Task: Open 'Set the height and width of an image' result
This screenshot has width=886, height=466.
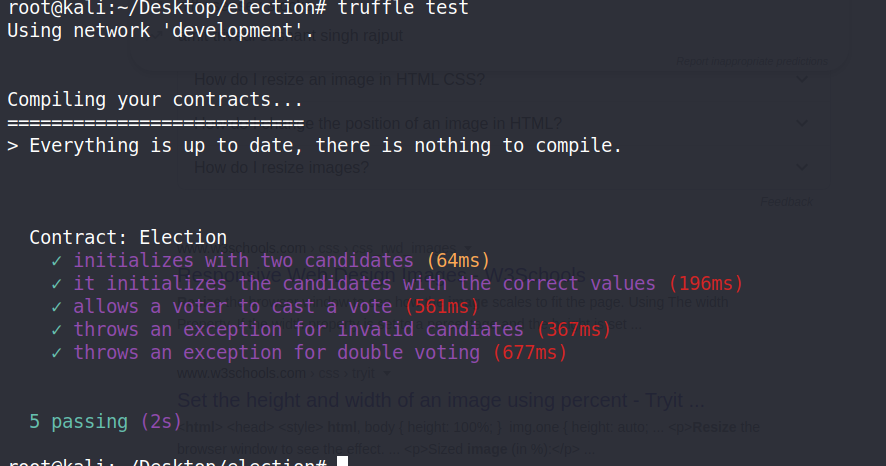Action: coord(440,401)
